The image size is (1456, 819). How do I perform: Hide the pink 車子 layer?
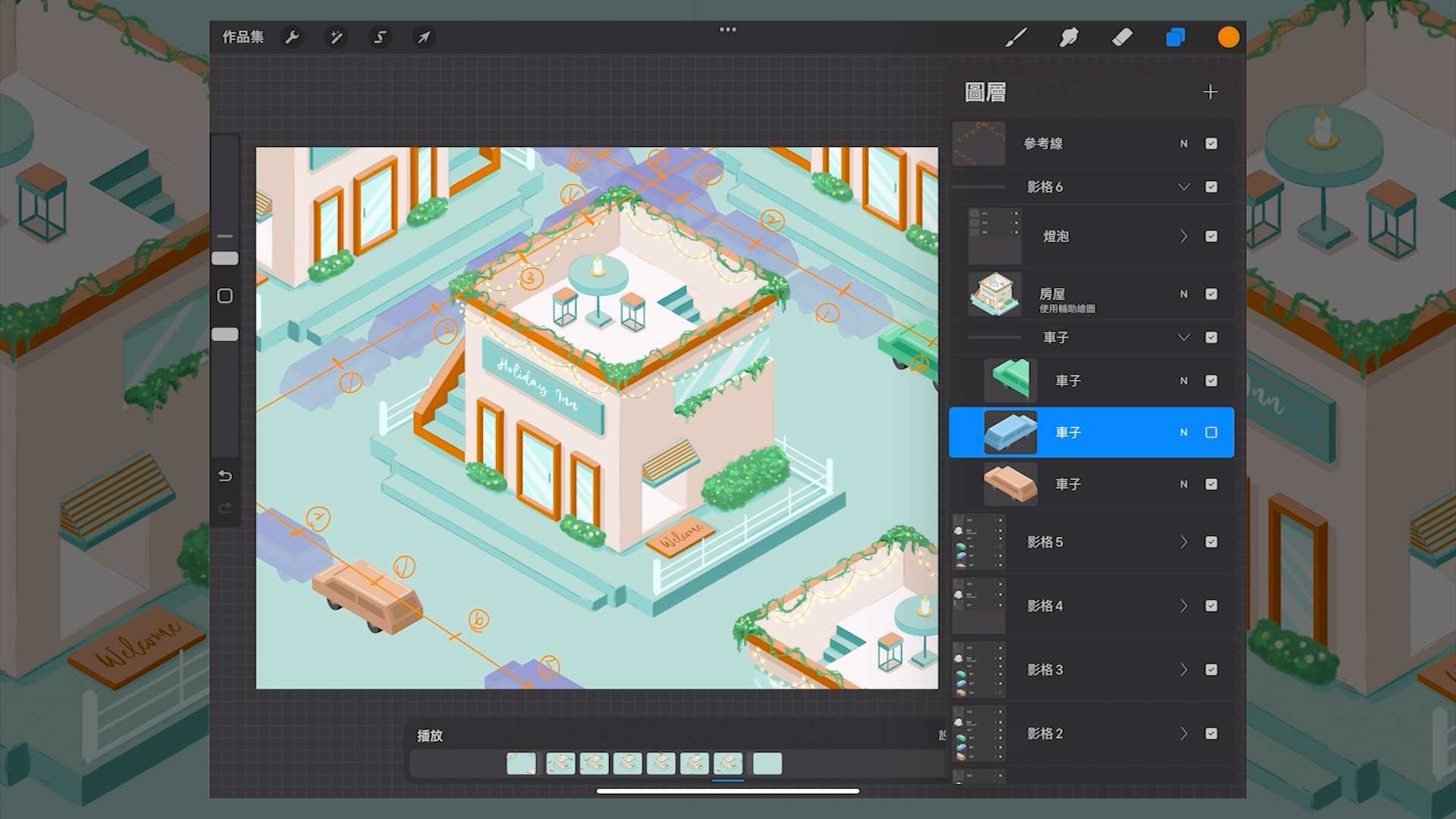click(x=1211, y=484)
